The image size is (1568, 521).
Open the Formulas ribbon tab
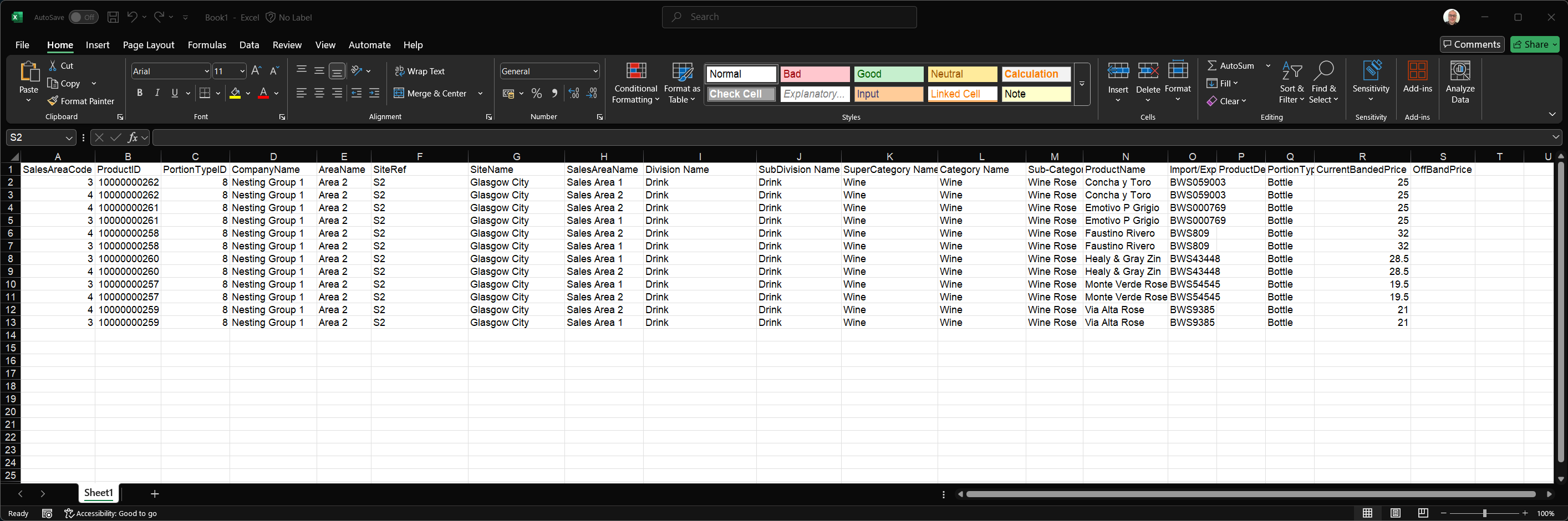pos(207,45)
